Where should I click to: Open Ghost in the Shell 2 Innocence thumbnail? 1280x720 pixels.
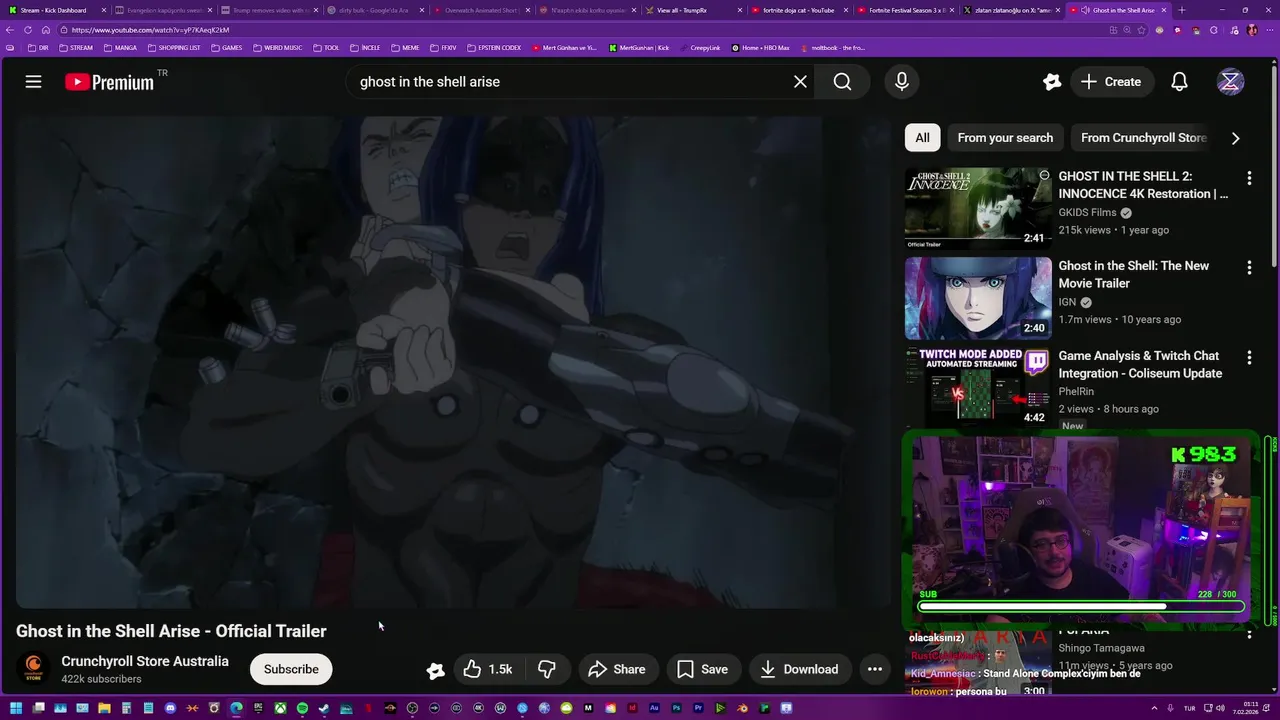[x=978, y=208]
